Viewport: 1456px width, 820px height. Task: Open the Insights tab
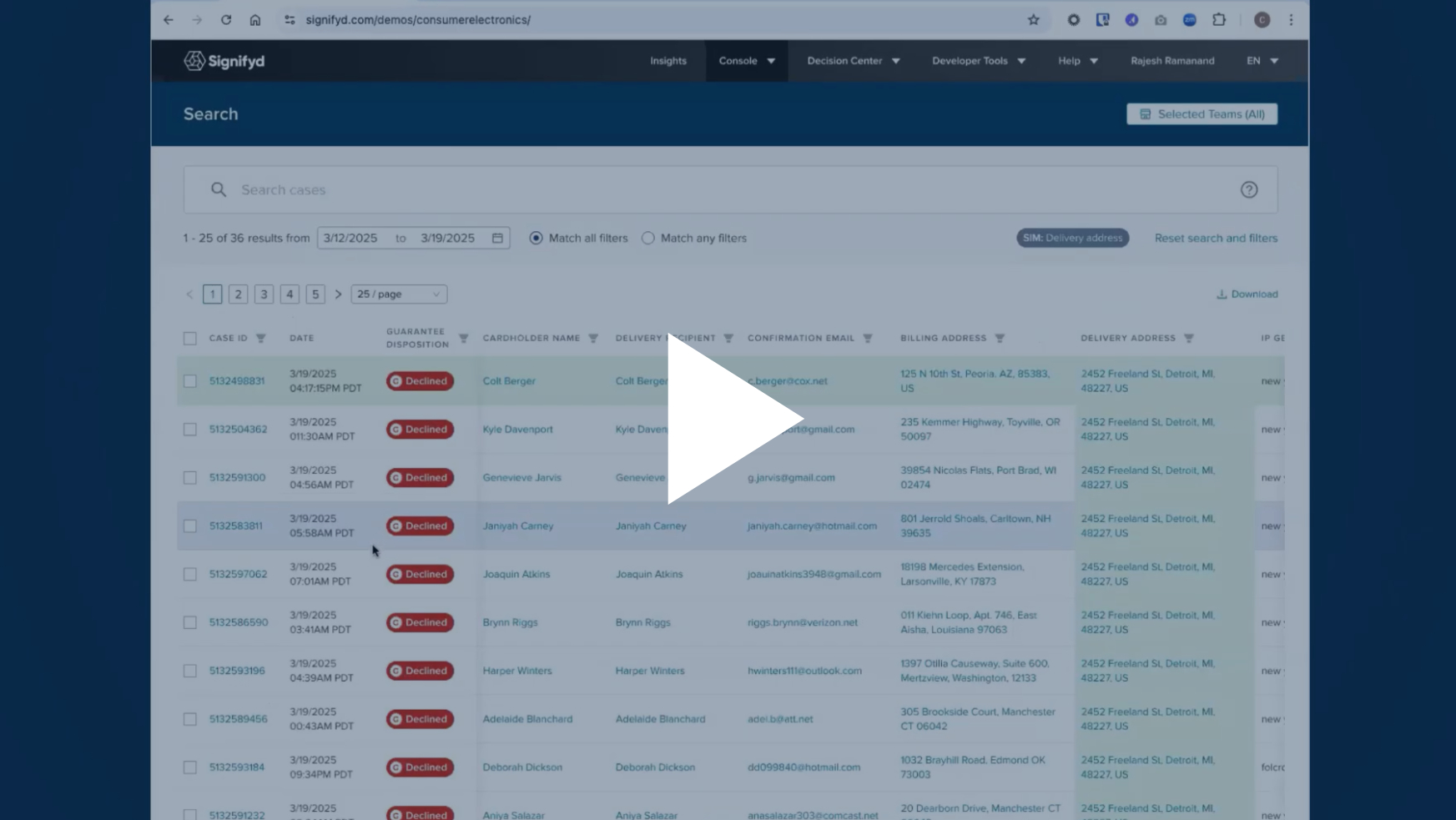point(668,61)
